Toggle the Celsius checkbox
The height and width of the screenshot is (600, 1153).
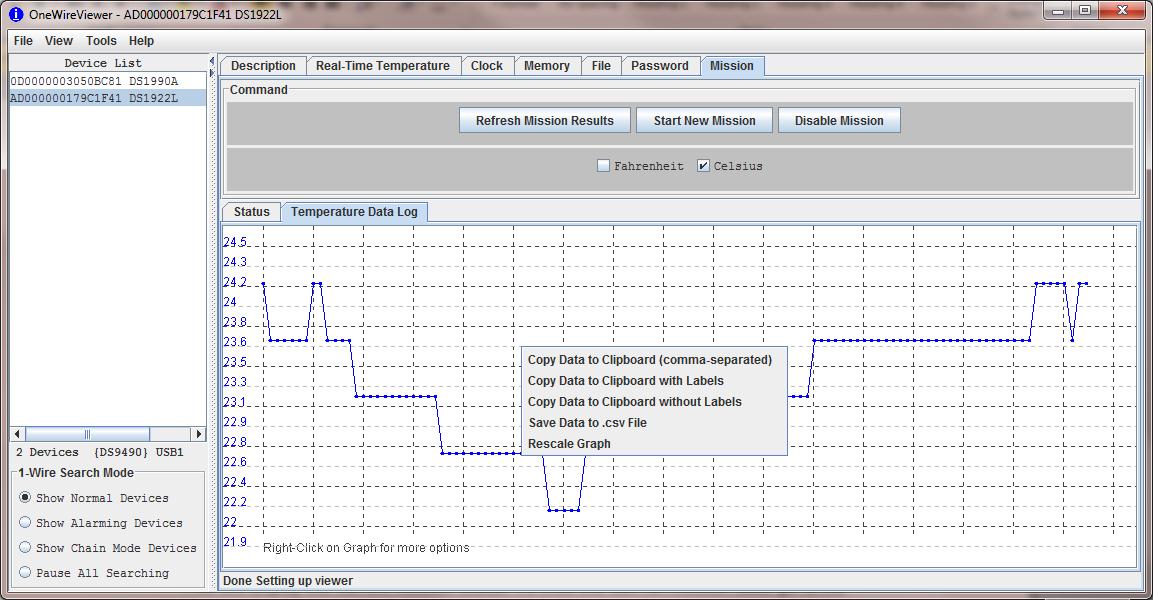tap(703, 166)
